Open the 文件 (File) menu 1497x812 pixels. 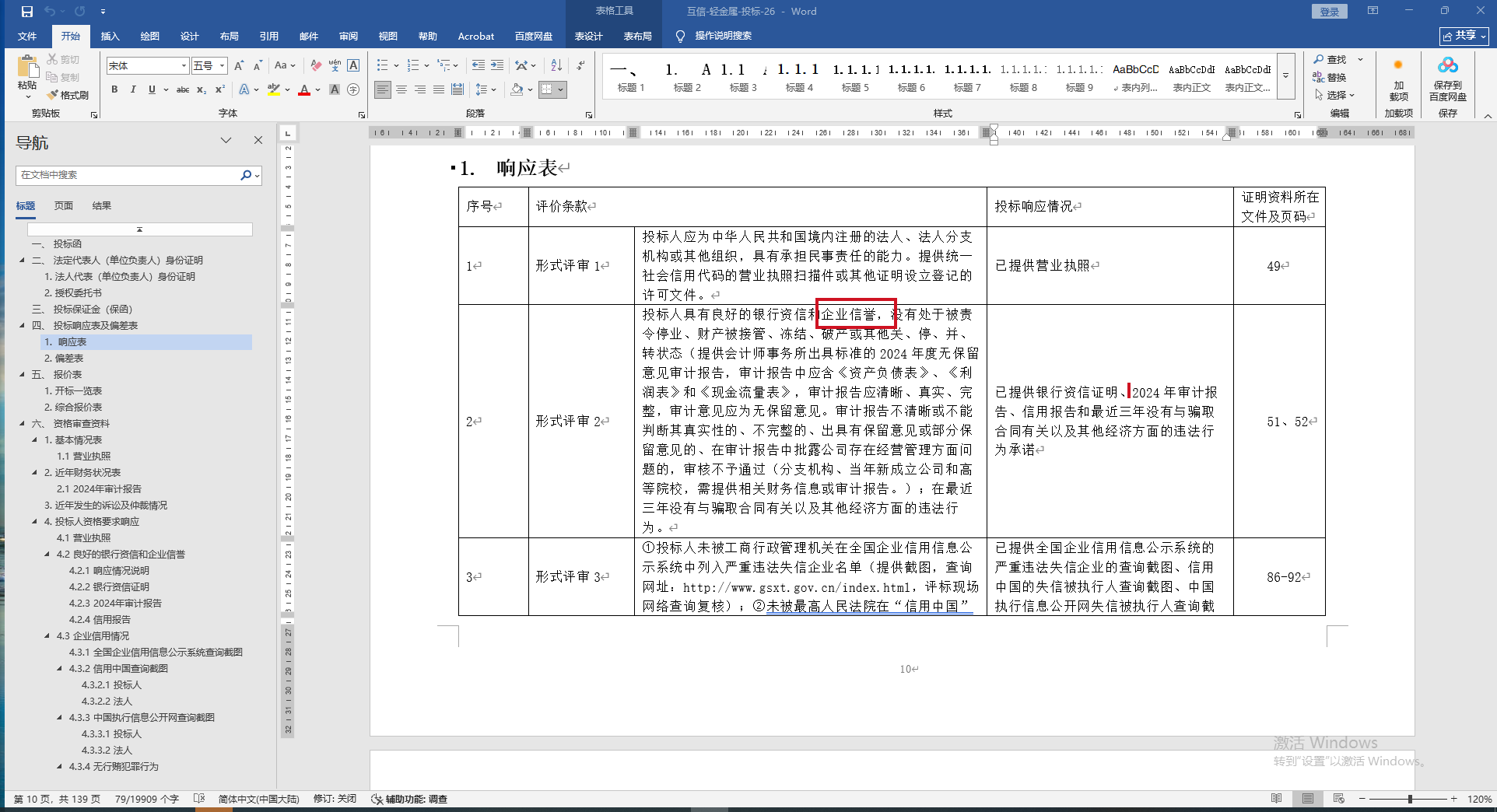click(27, 36)
